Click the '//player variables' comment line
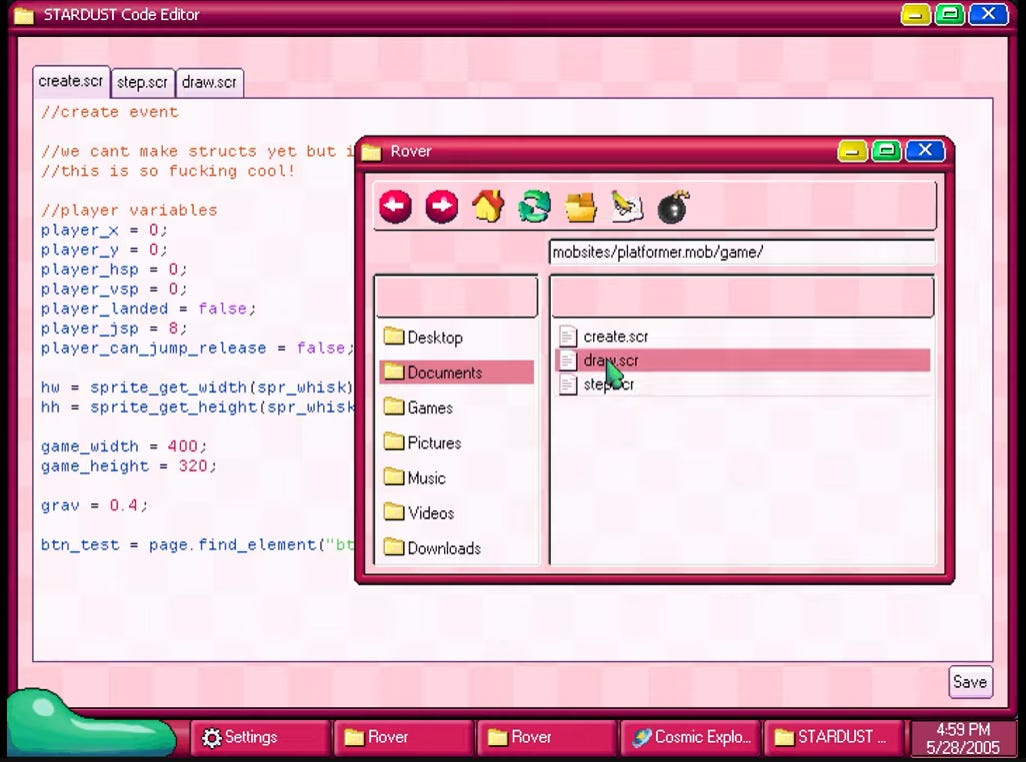The image size is (1026, 762). [x=129, y=210]
